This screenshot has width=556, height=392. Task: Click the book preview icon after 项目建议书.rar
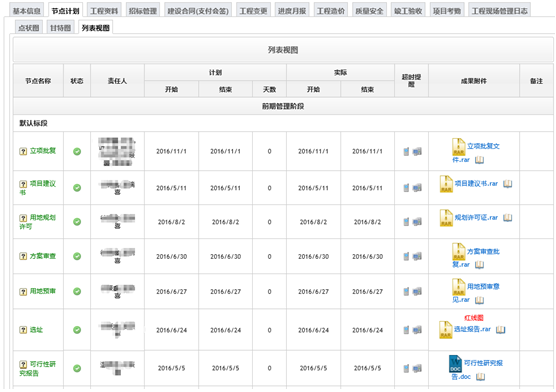[x=507, y=184]
